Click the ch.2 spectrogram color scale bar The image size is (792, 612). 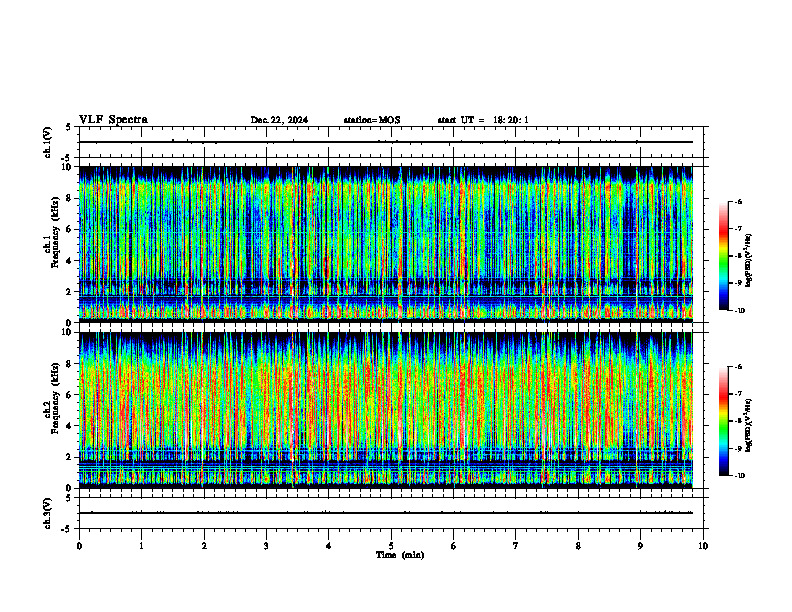click(724, 421)
